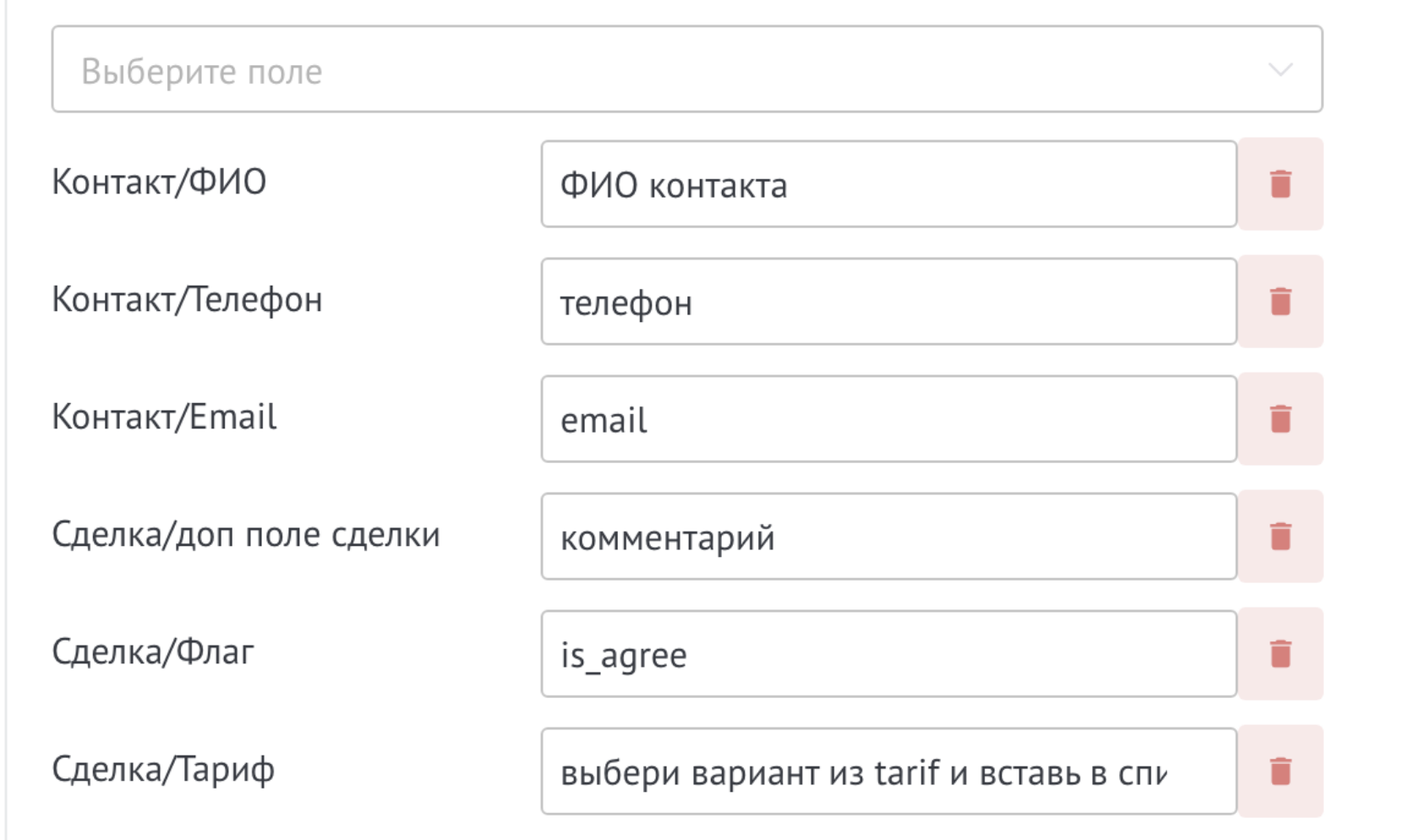Click inside the is_agree text box

pyautogui.click(x=888, y=653)
